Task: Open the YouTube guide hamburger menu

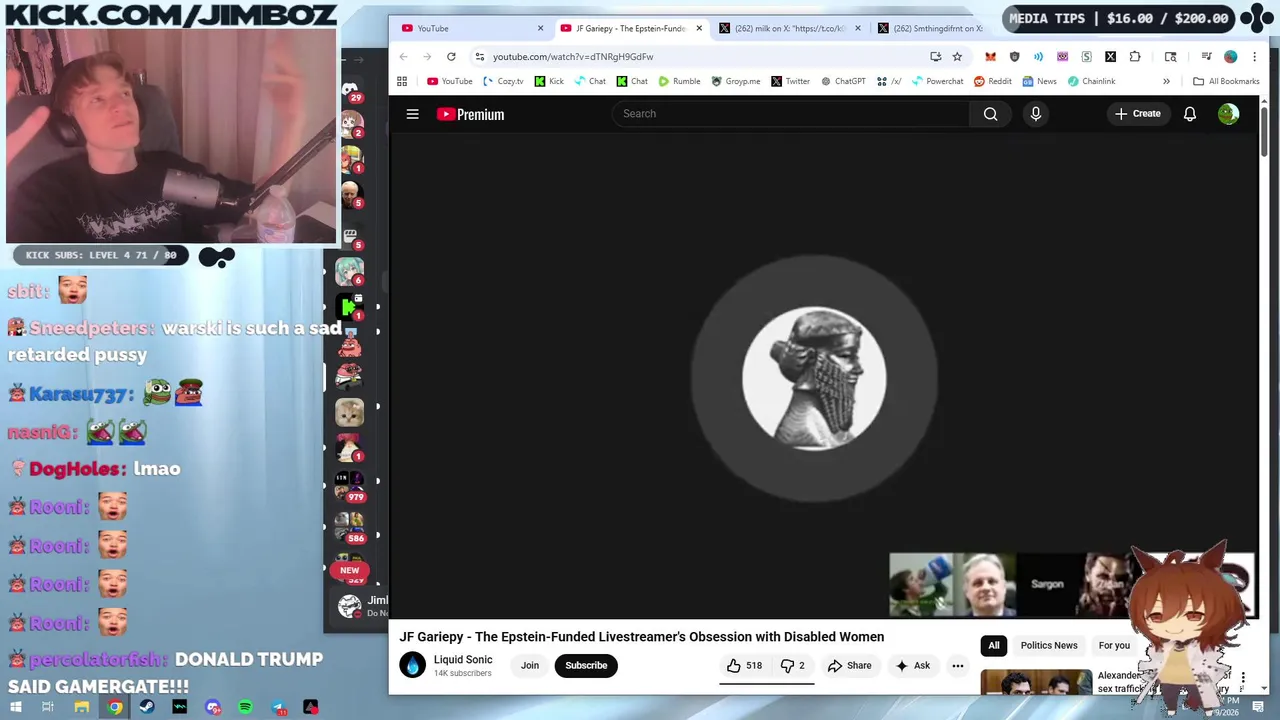Action: coord(412,114)
